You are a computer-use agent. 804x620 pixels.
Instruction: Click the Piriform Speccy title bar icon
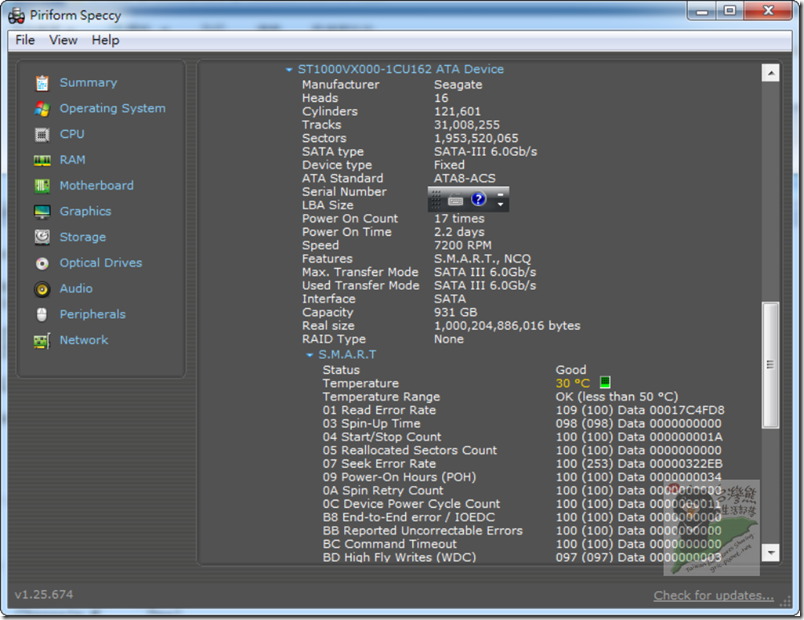coord(16,15)
